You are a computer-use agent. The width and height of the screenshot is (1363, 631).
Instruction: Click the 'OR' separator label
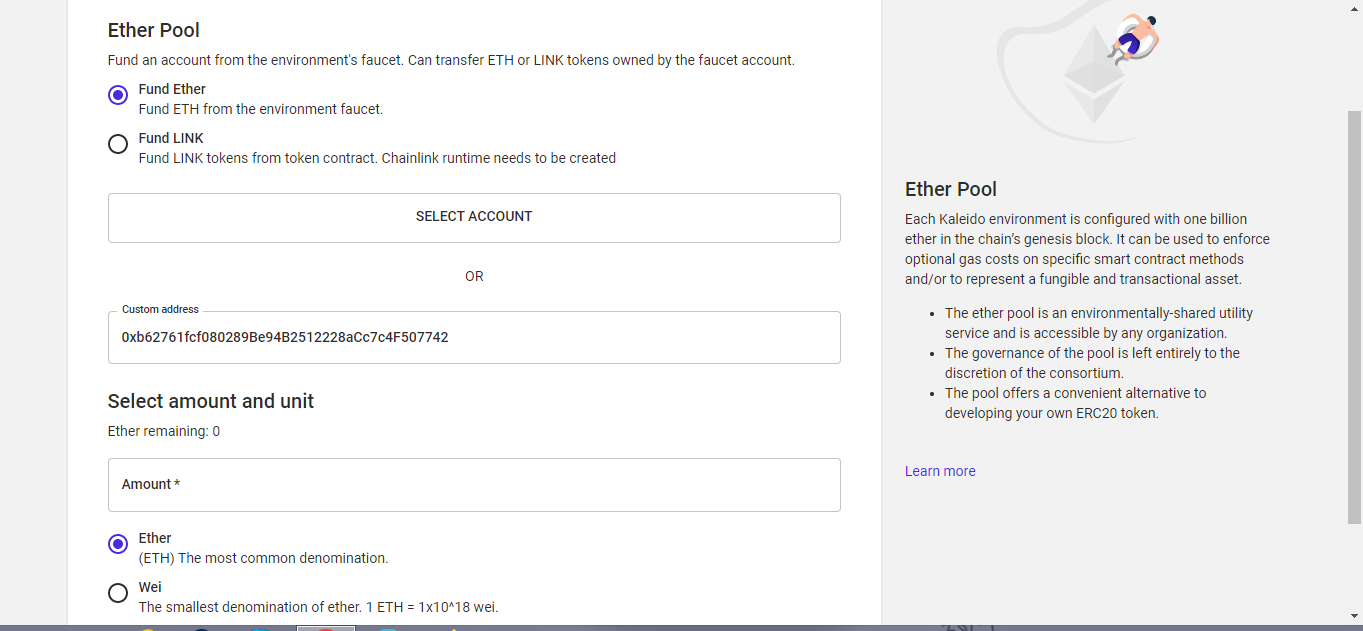[x=474, y=276]
